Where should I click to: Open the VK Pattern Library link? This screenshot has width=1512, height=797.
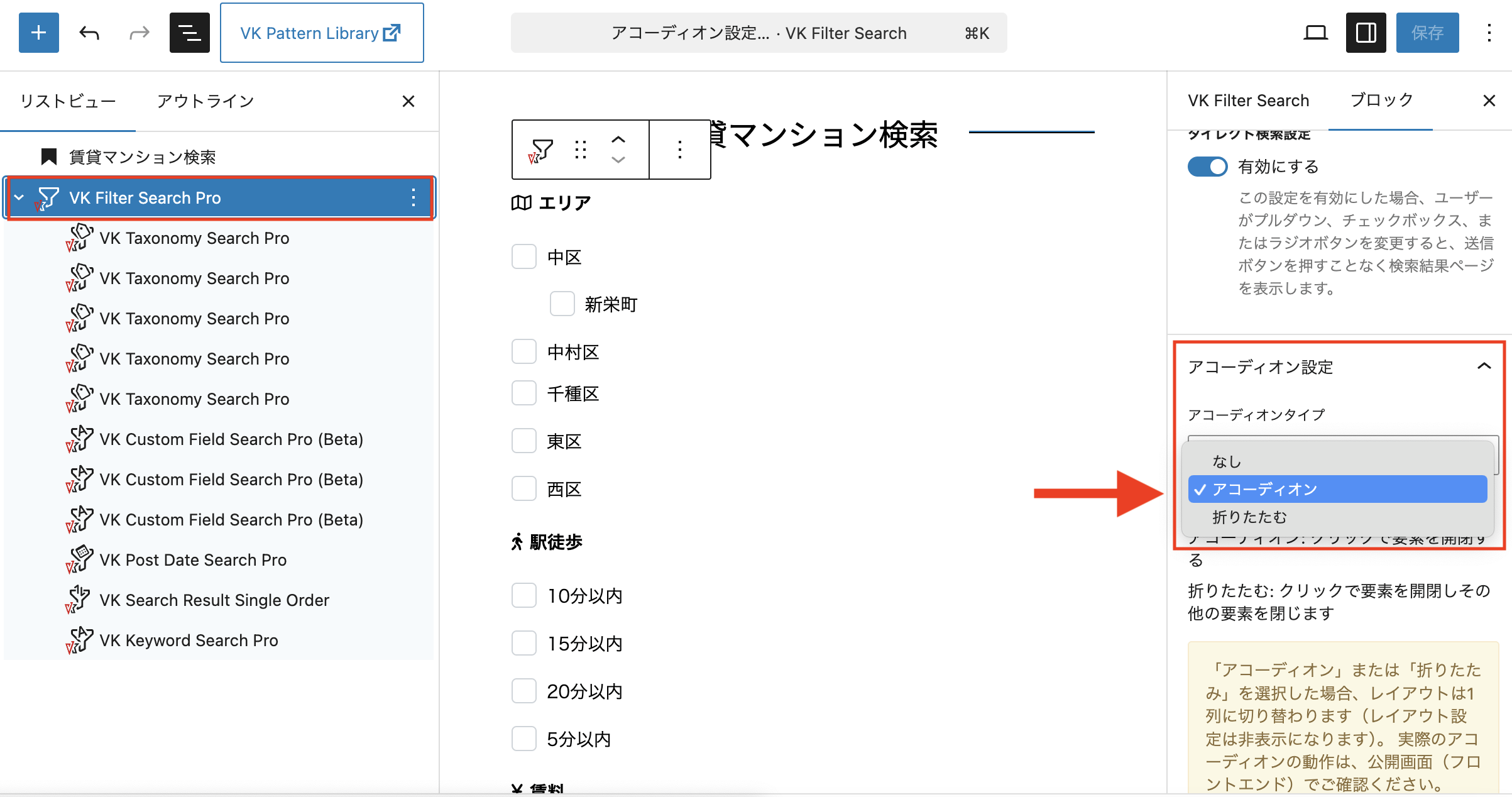322,33
